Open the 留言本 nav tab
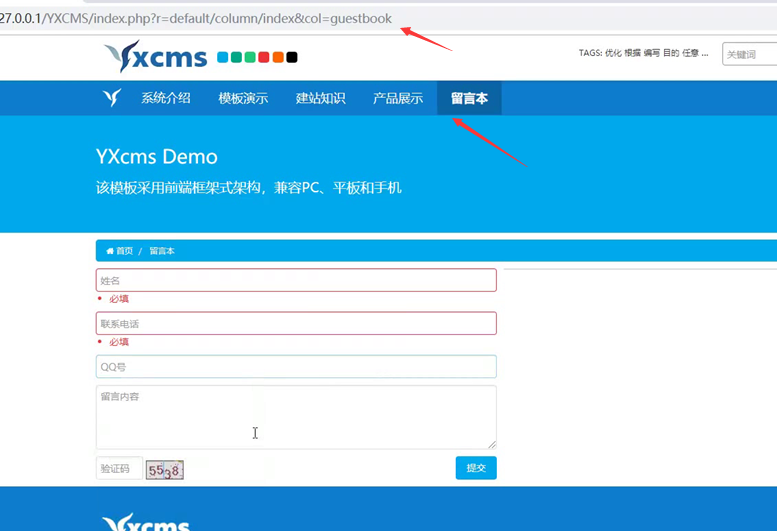 pos(469,98)
